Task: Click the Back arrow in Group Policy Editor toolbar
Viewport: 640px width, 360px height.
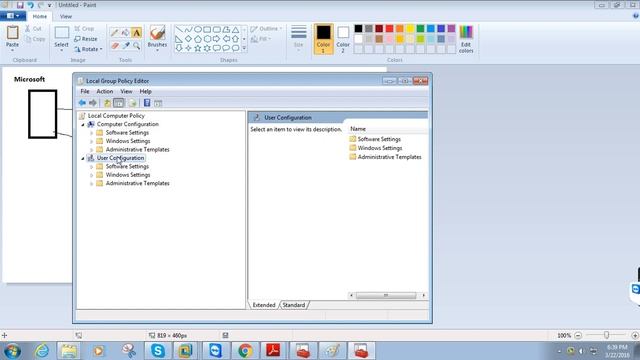Action: tap(82, 103)
